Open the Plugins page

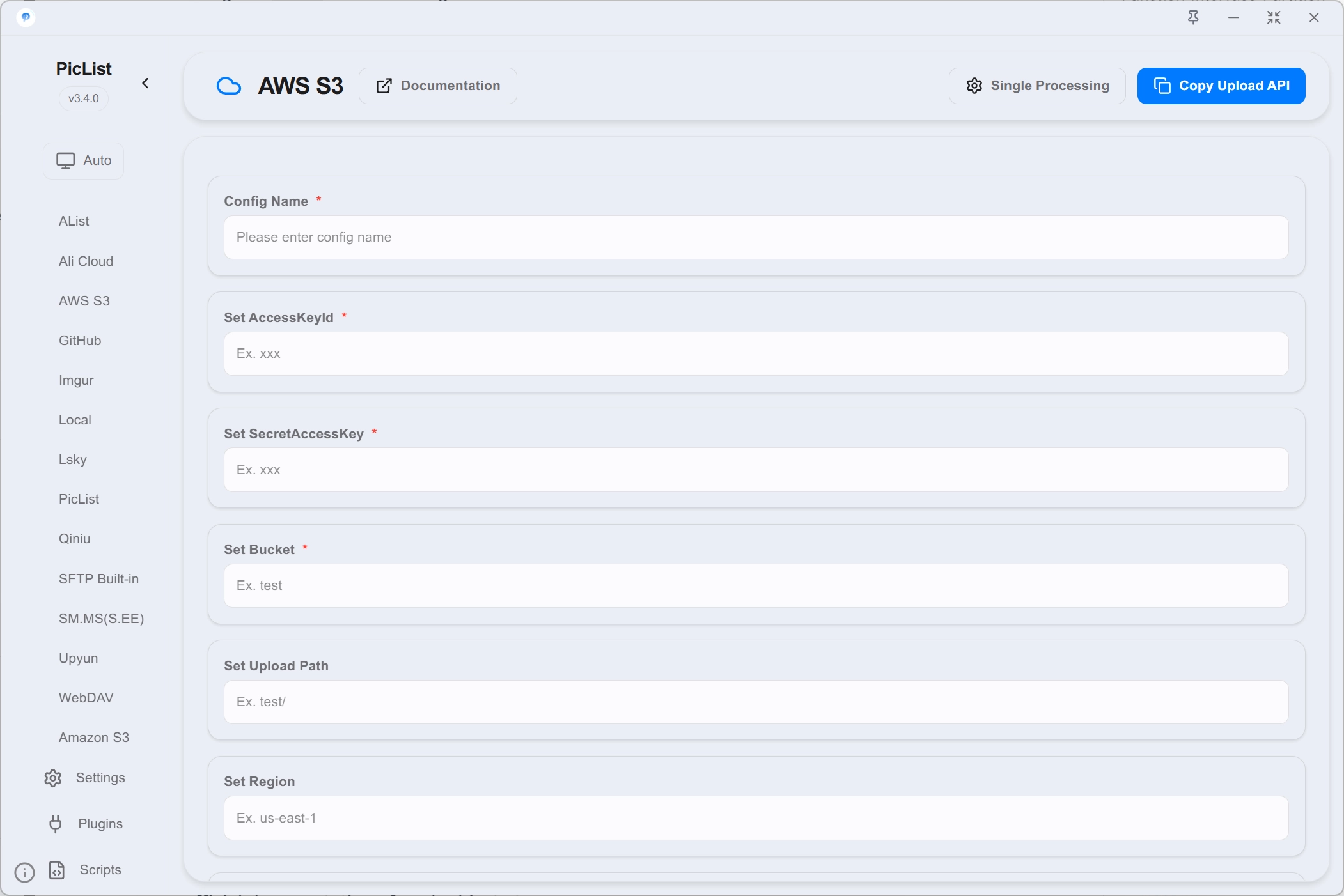coord(100,824)
